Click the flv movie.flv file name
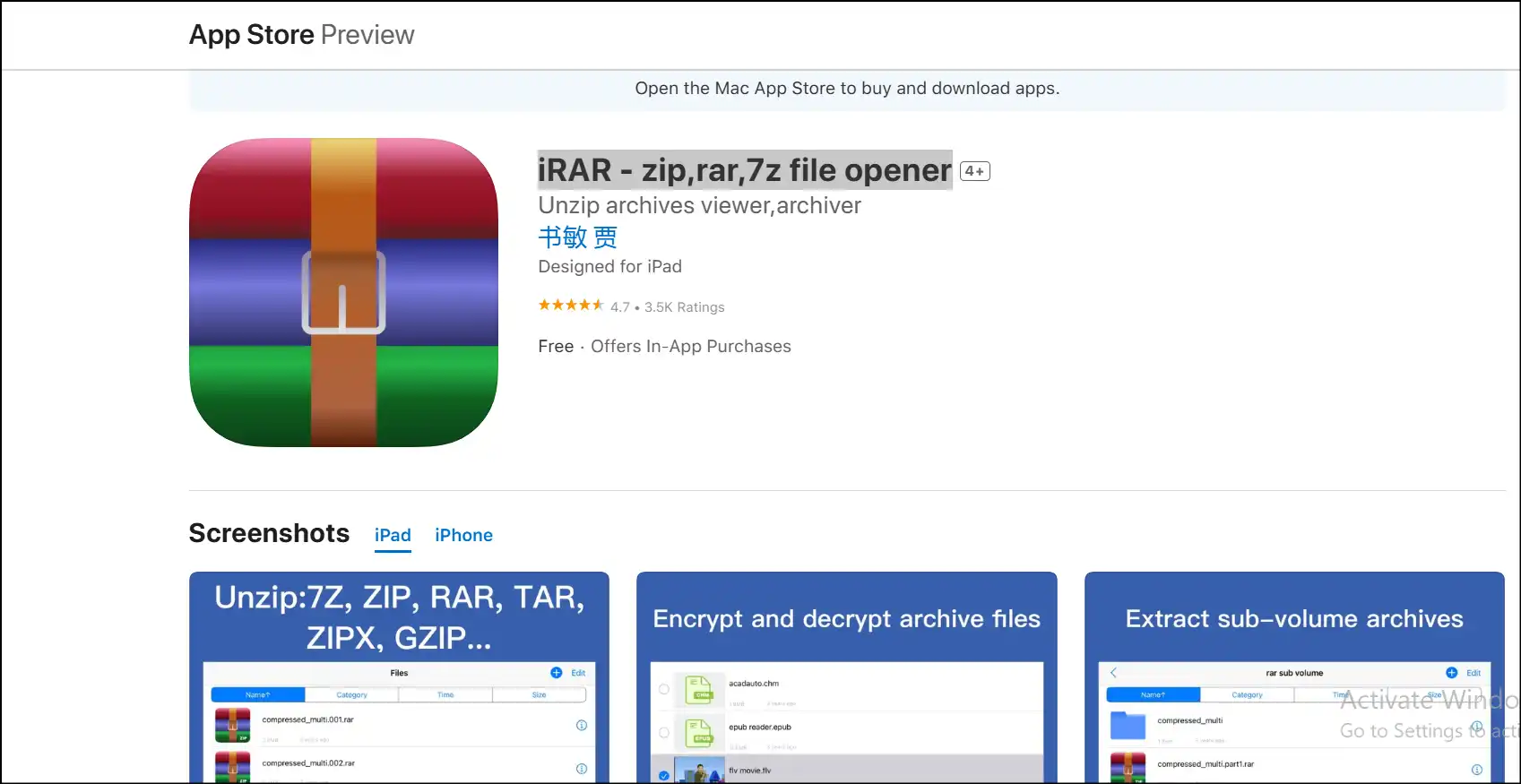The width and height of the screenshot is (1521, 784). [749, 771]
